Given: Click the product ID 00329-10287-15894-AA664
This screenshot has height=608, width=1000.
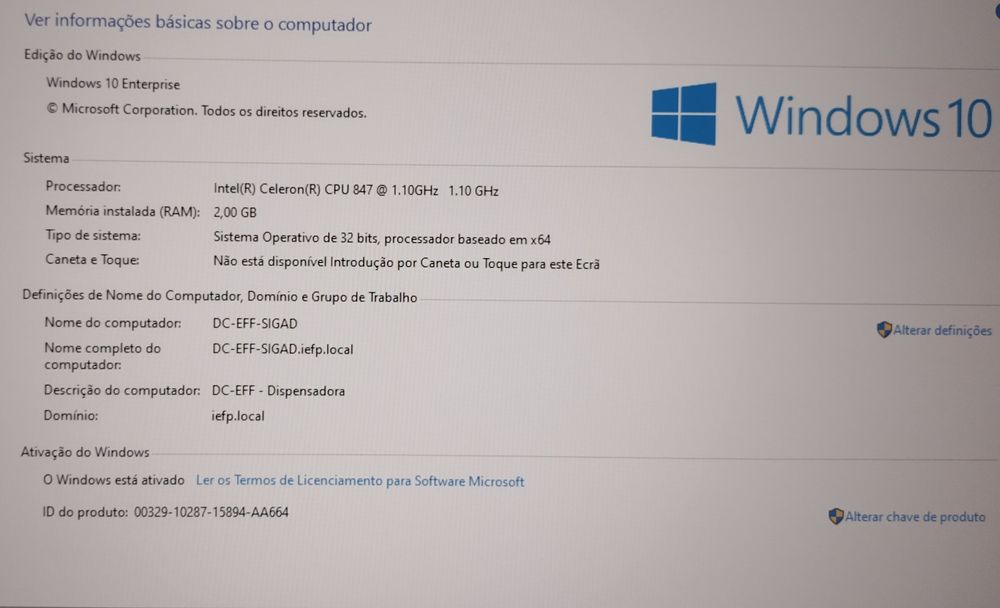Looking at the screenshot, I should pos(211,512).
